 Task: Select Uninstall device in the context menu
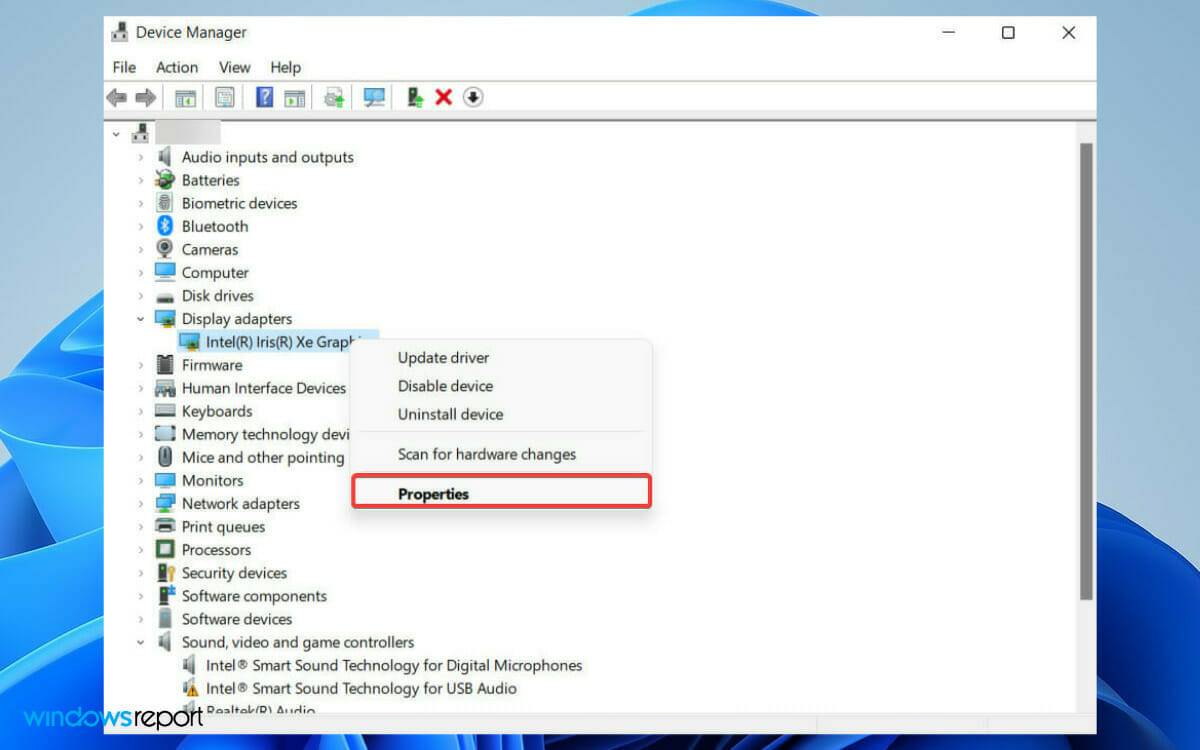coord(450,415)
